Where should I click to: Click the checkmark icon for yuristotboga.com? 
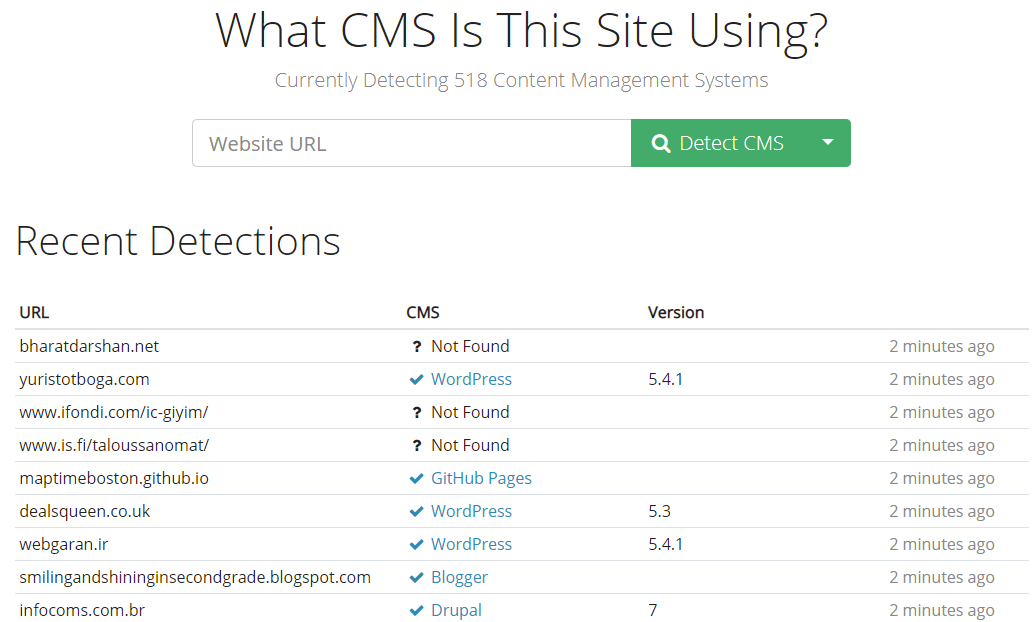(416, 380)
